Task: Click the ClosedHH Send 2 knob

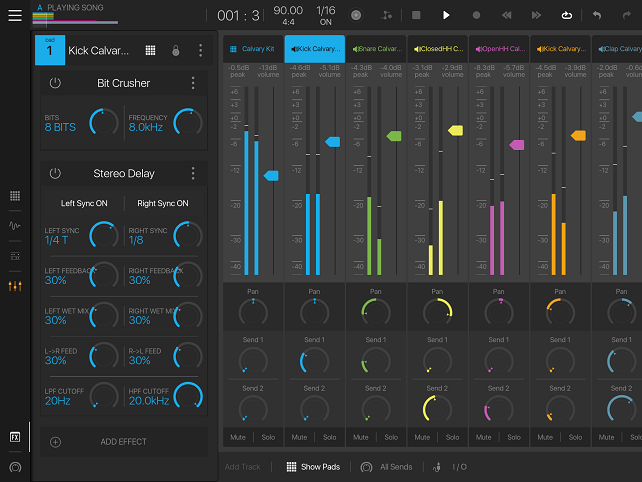Action: pyautogui.click(x=437, y=409)
